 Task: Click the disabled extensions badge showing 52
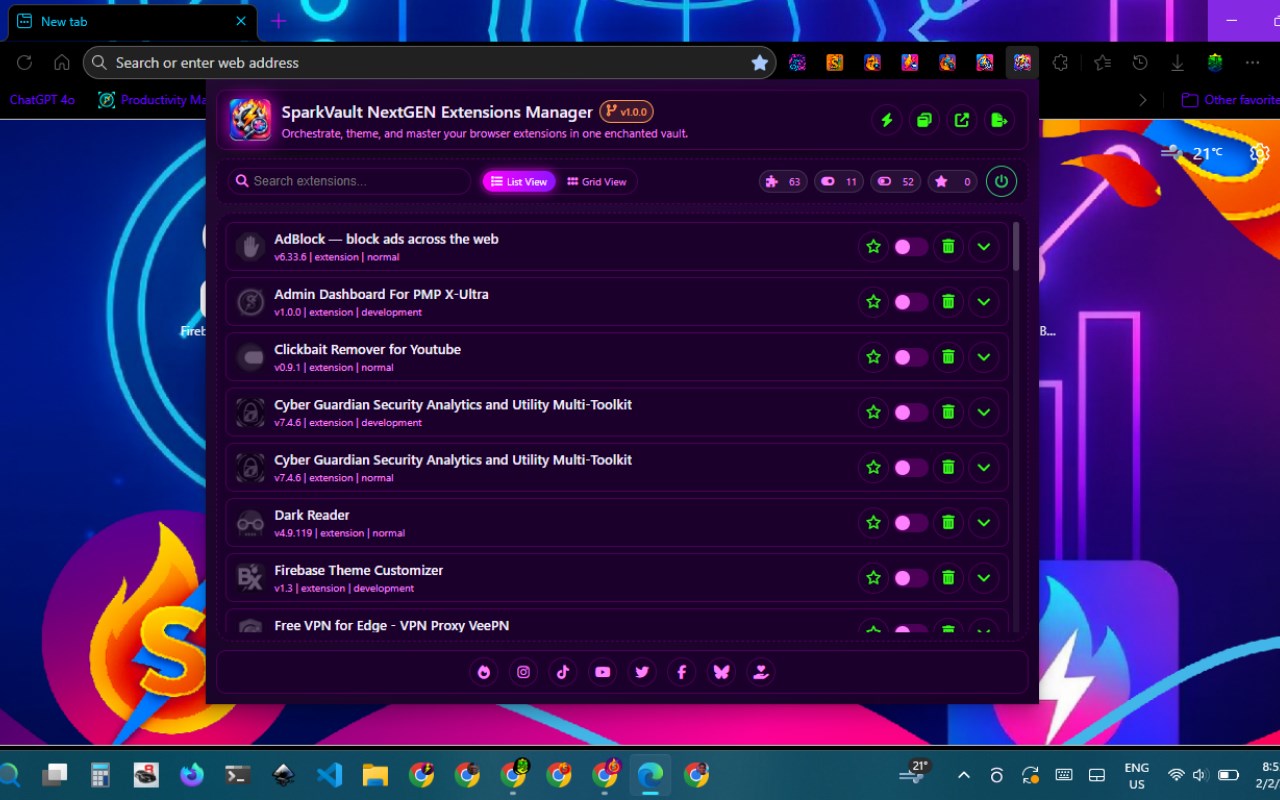click(x=896, y=181)
